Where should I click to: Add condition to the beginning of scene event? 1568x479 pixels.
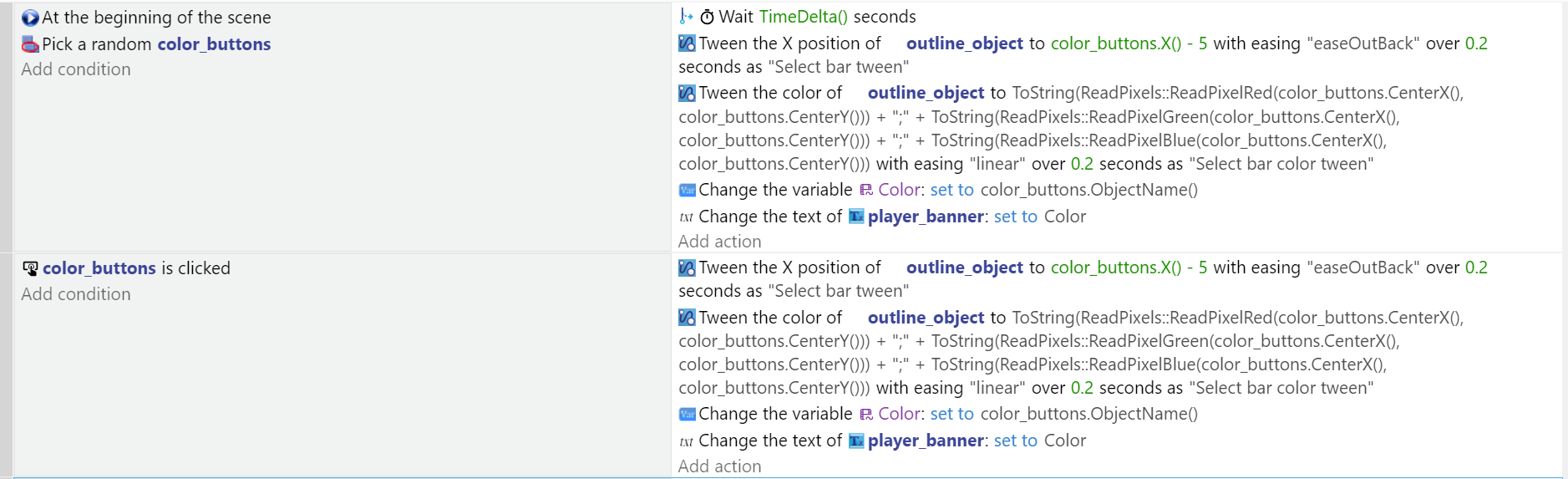(76, 69)
